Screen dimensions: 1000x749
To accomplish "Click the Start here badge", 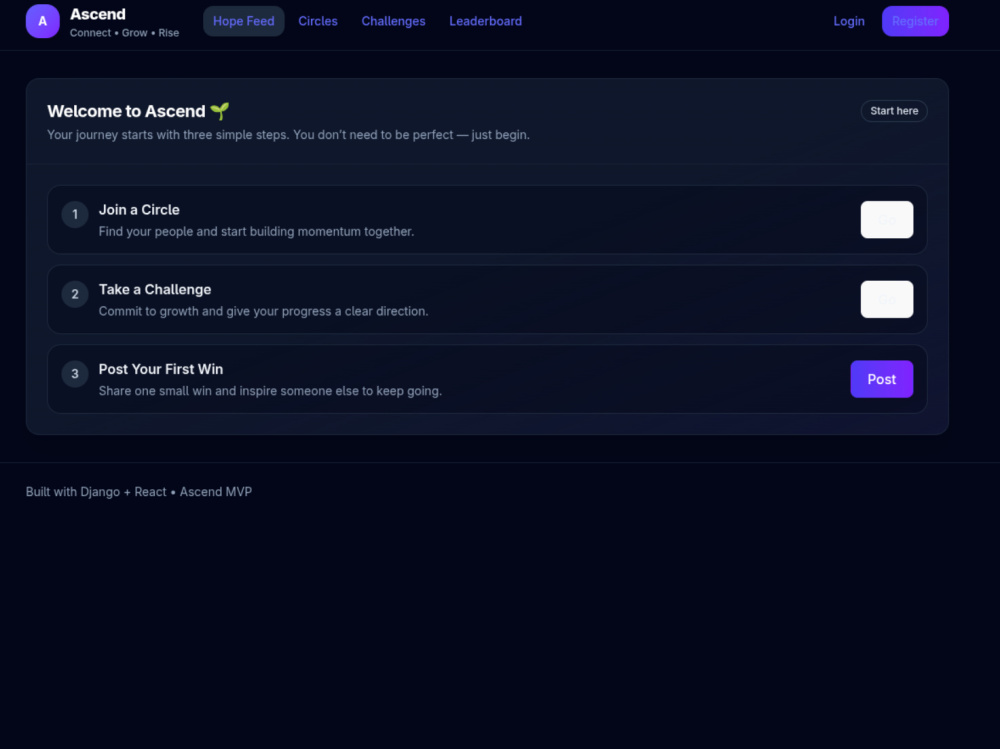I will (x=894, y=111).
